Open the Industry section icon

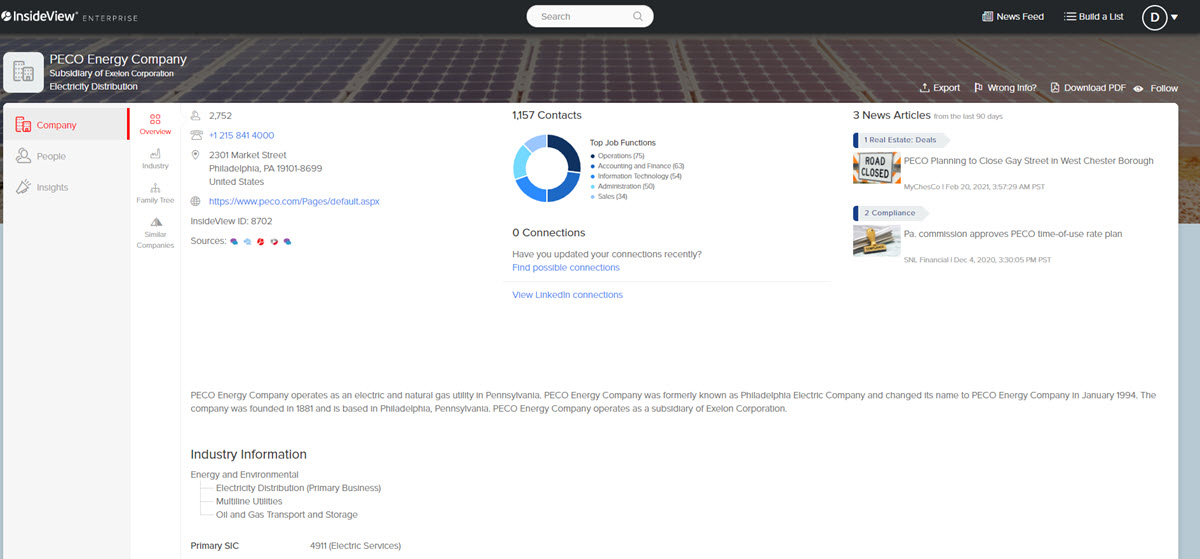[155, 155]
